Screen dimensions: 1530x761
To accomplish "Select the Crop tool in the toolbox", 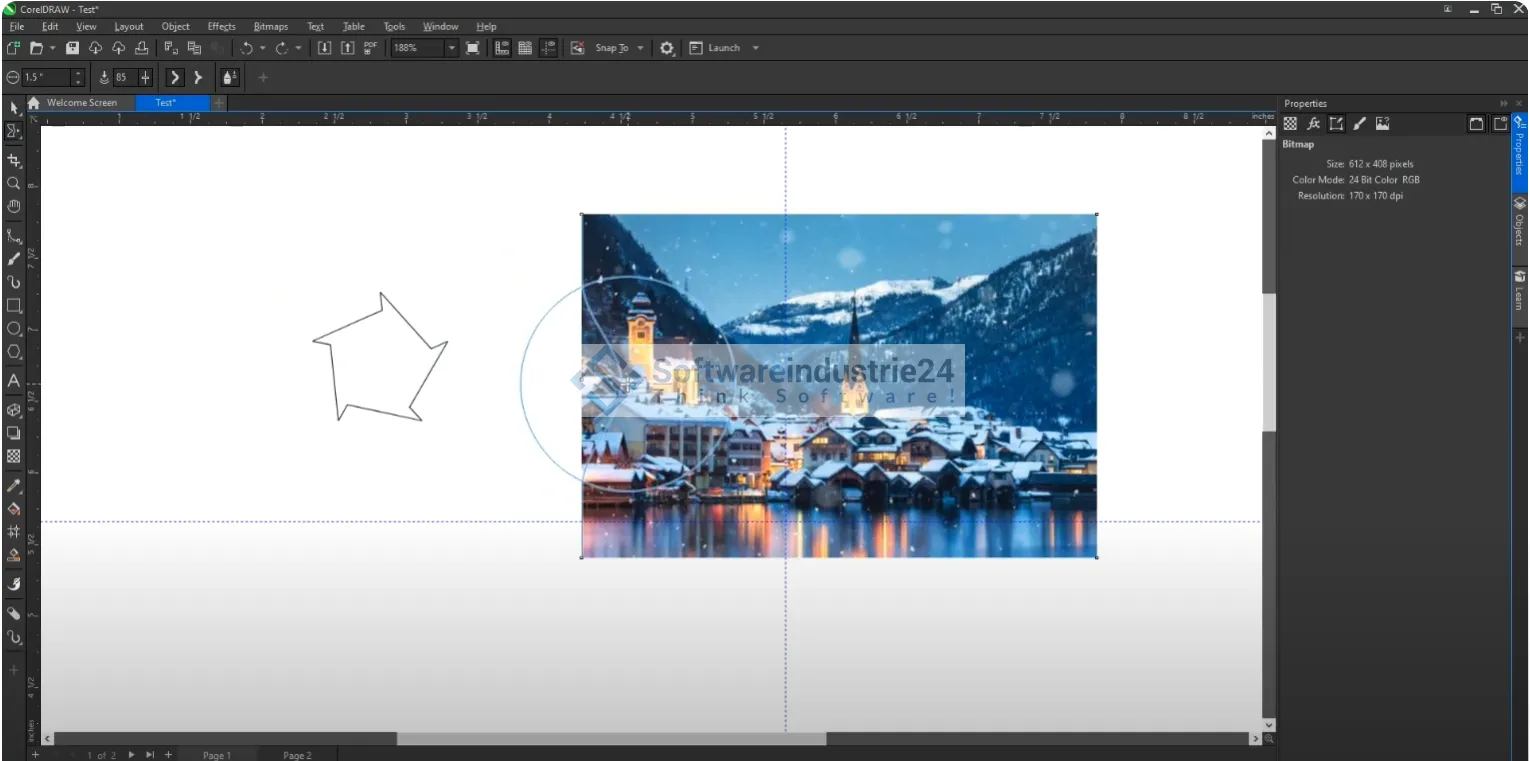I will 14,160.
